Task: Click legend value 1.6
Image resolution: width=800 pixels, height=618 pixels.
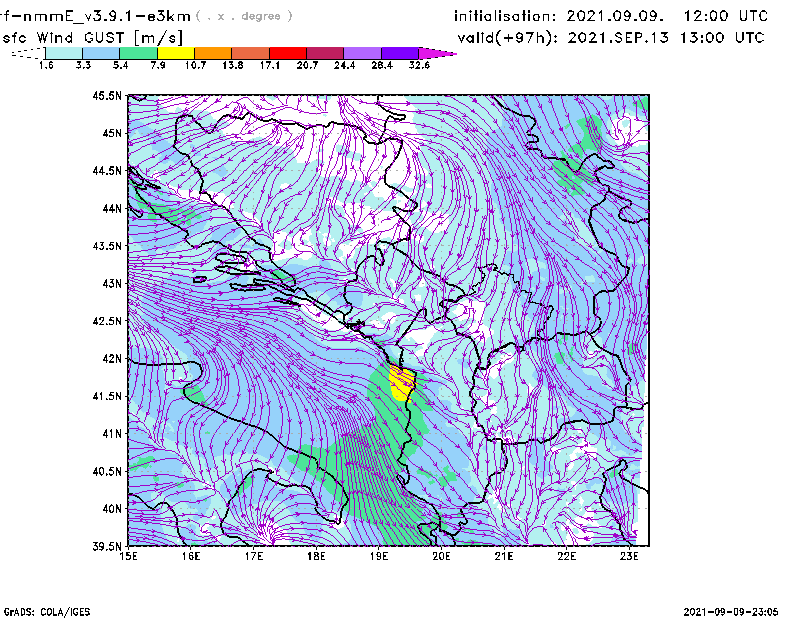Action: 46,65
